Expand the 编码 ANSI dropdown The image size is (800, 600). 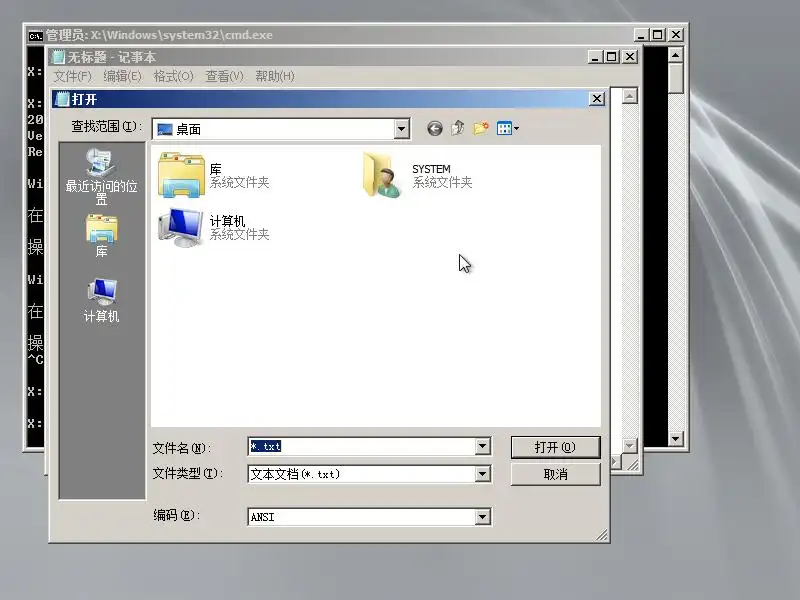click(x=482, y=517)
